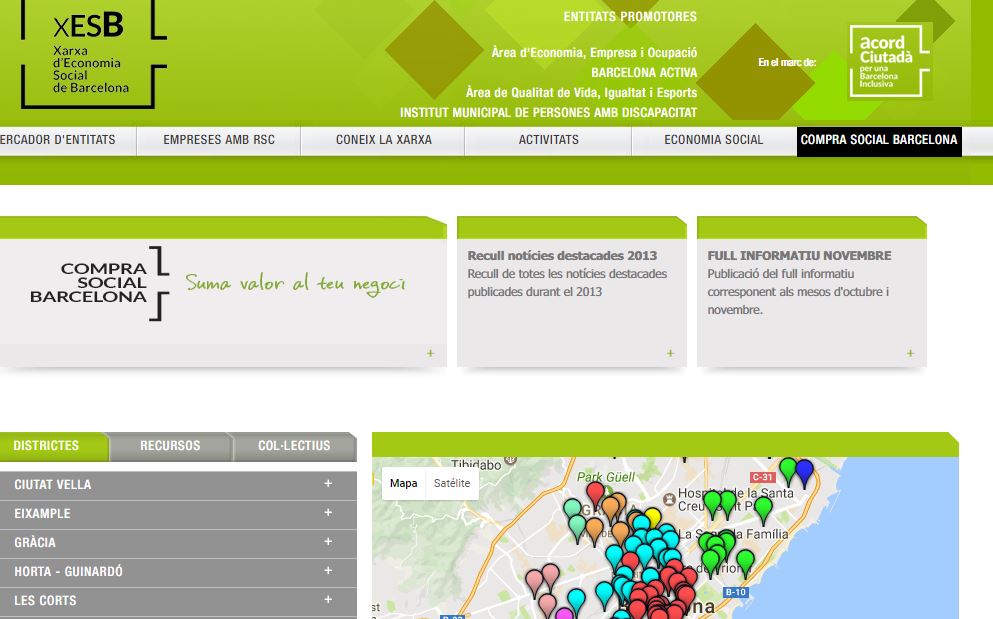Viewport: 993px width, 619px height.
Task: Select Economia Social in navigation
Action: (714, 140)
